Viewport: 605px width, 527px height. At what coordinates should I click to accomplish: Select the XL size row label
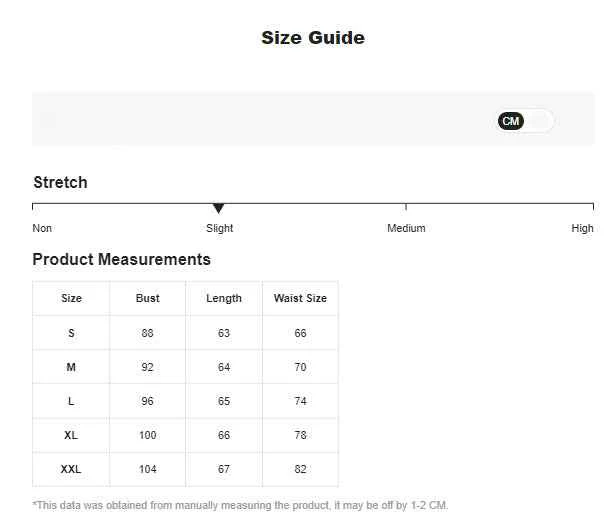71,435
